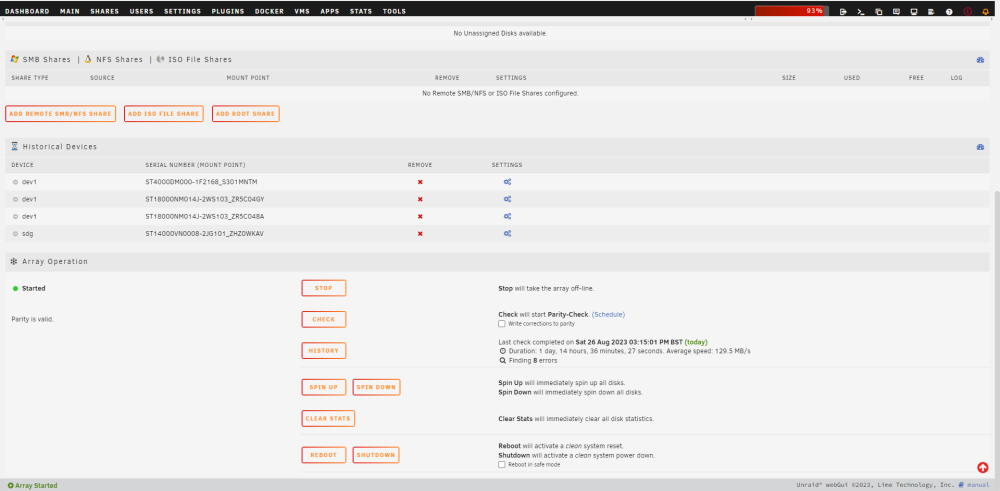Open parity check HISTORY
1000x491 pixels.
click(324, 351)
